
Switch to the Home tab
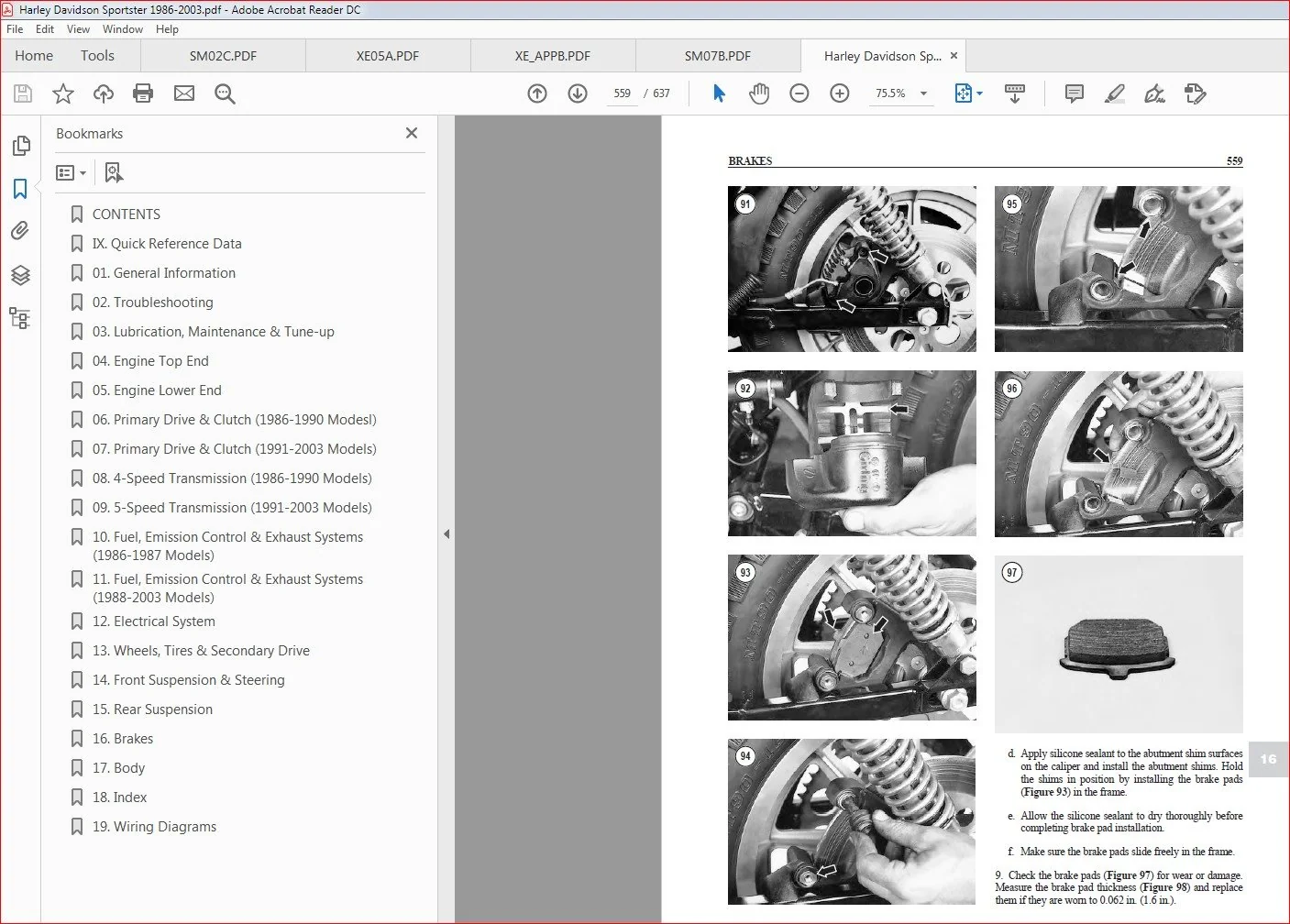[34, 56]
